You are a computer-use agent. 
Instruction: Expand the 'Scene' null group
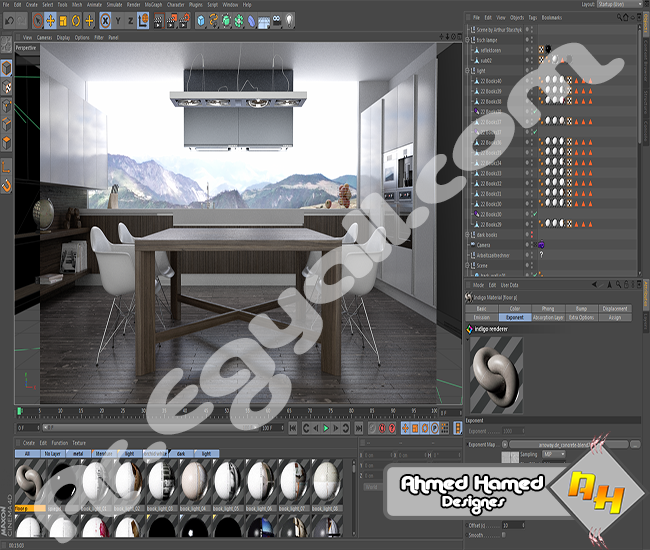tap(467, 265)
